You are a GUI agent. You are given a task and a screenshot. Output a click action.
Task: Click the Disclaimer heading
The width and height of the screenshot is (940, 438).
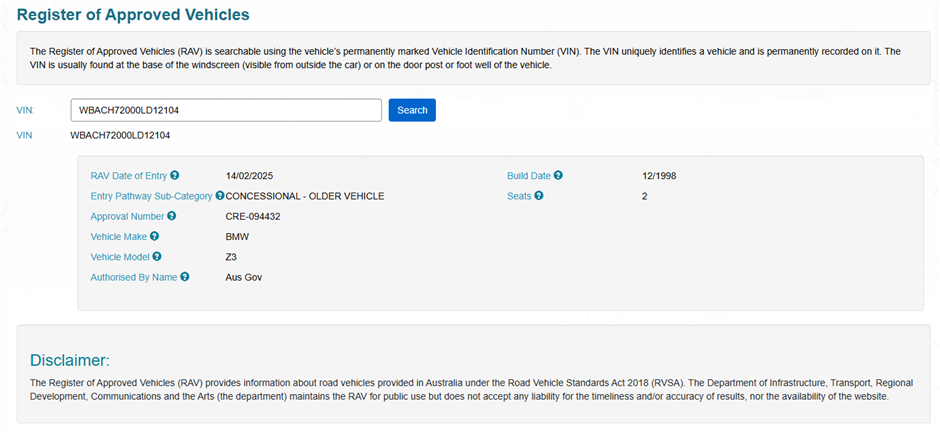[69, 360]
